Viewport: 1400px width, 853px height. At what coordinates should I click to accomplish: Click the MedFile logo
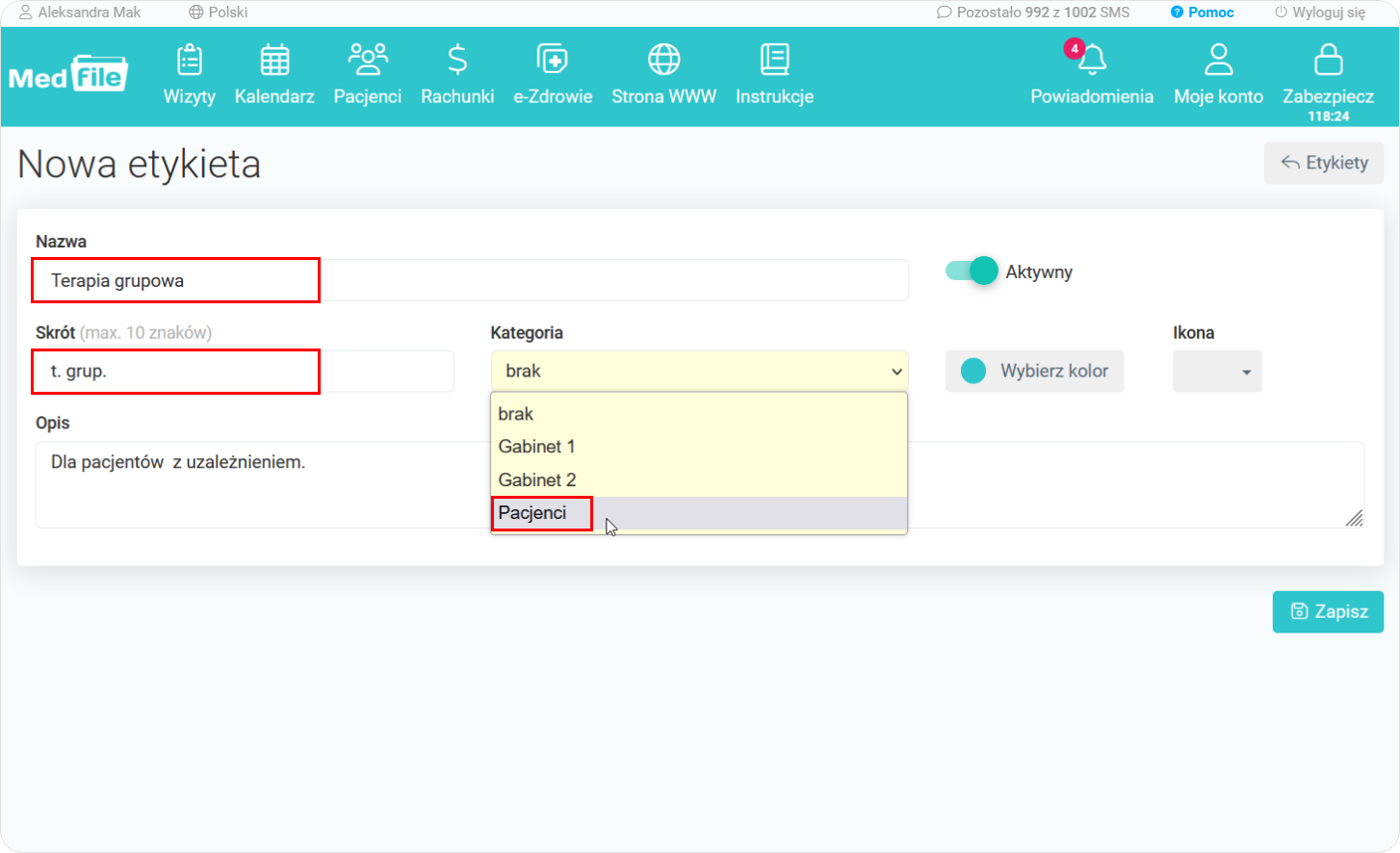[67, 73]
